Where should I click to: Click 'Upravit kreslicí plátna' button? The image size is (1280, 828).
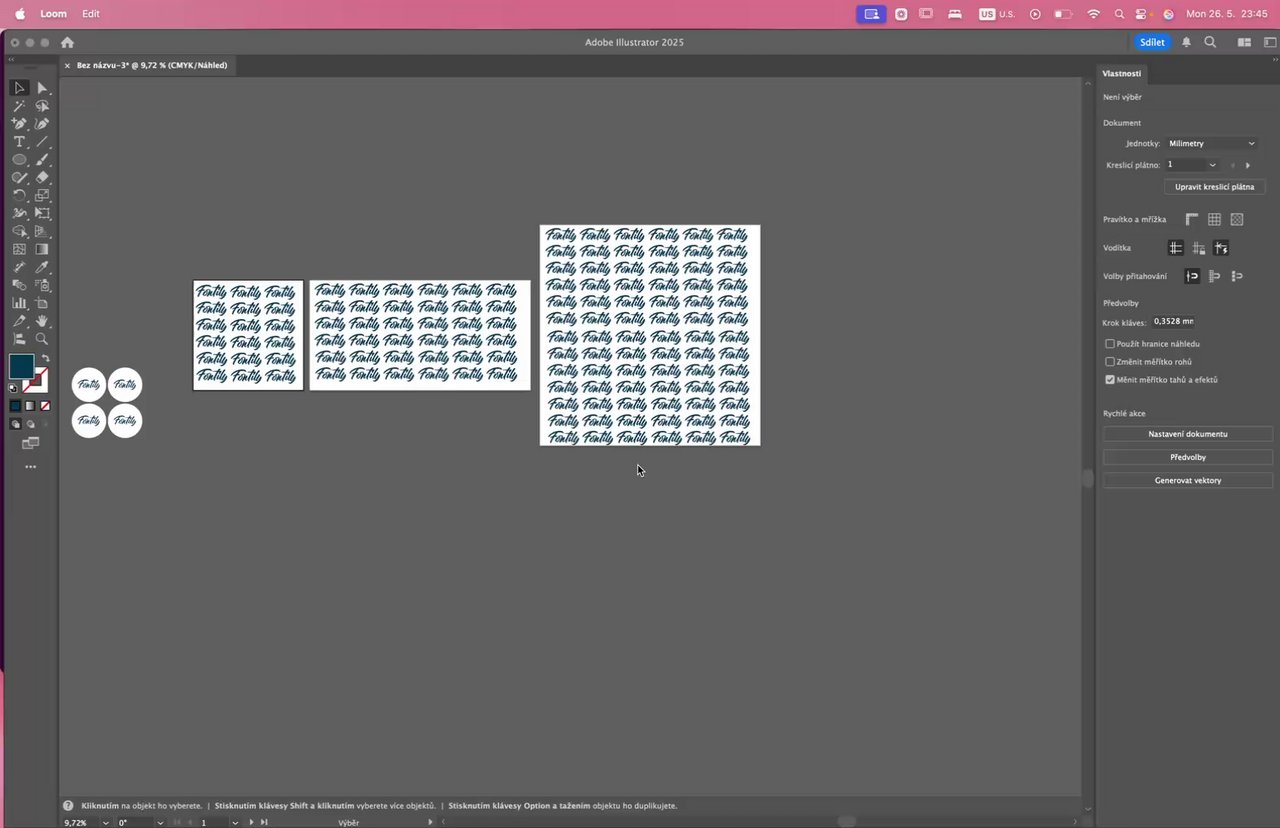[x=1215, y=187]
